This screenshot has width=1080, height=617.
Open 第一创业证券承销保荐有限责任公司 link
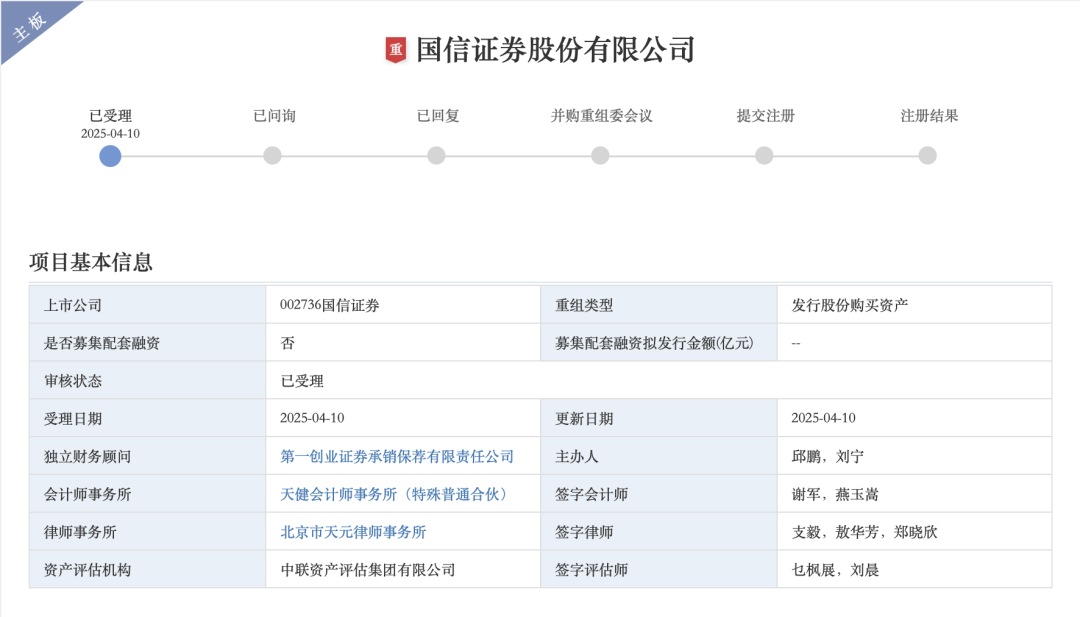point(397,457)
